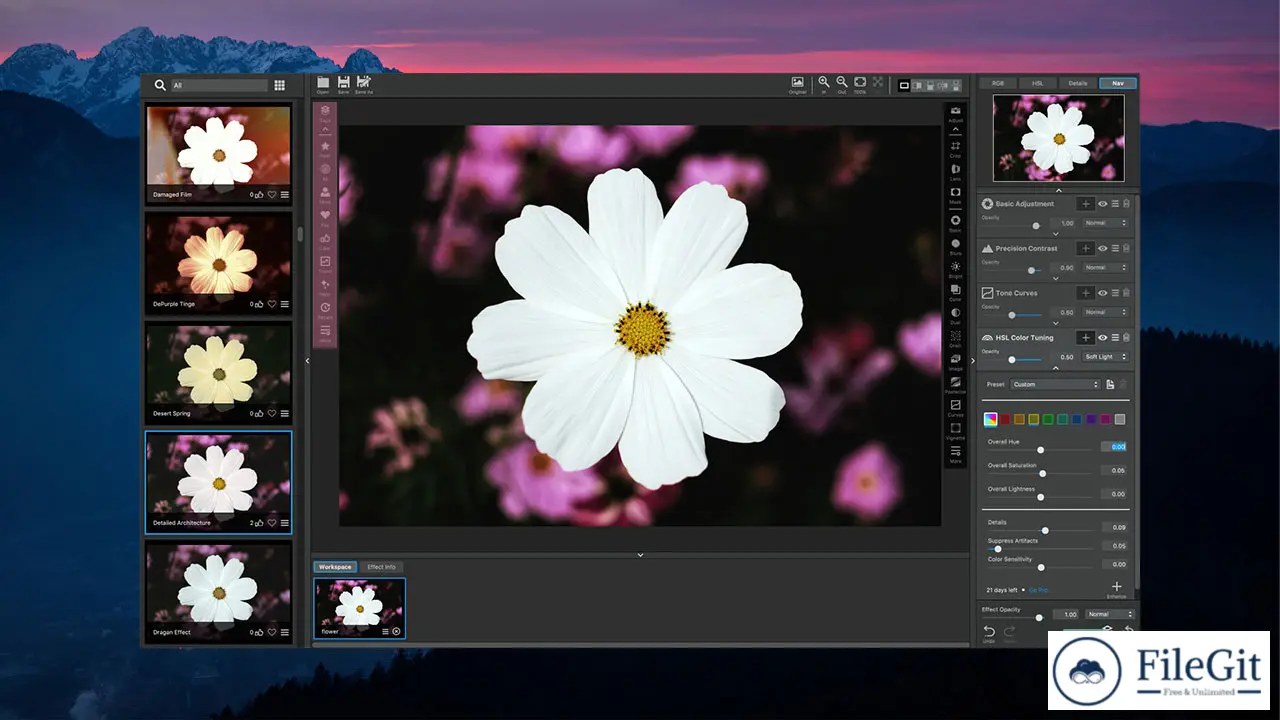Screen dimensions: 1280x720
Task: Click the Enhance plus button
Action: pyautogui.click(x=1117, y=587)
